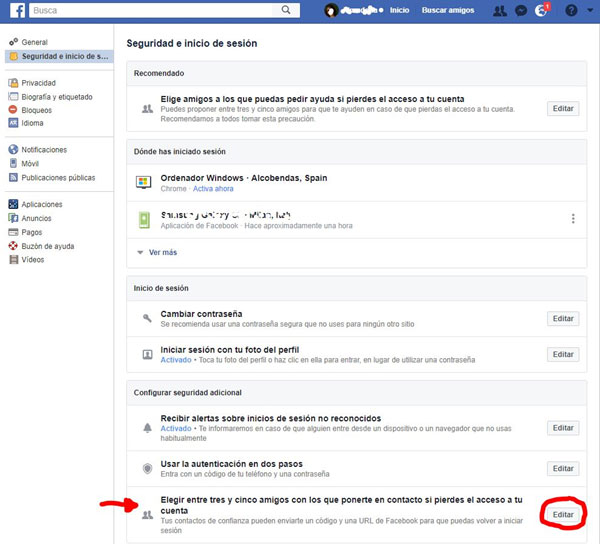Open Idioma settings in the sidebar
Image resolution: width=600 pixels, height=544 pixels.
[x=32, y=123]
